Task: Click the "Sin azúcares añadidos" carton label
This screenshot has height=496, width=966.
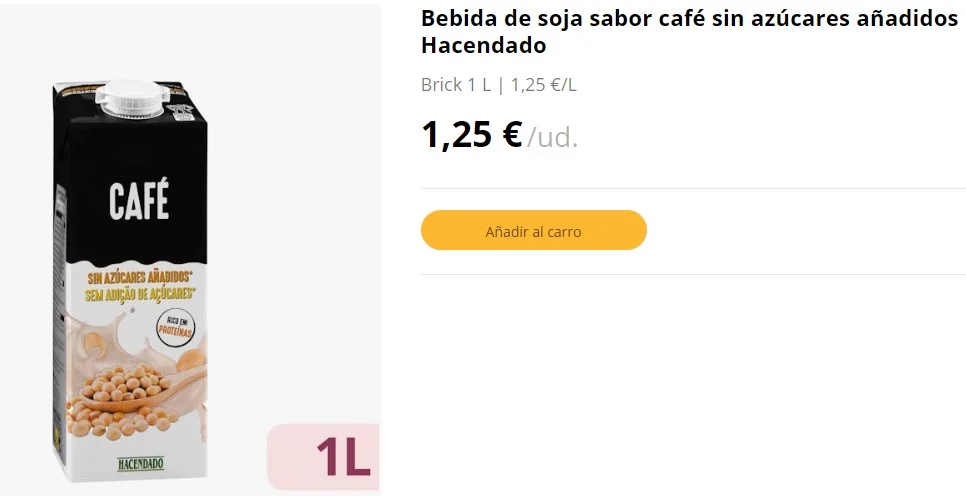Action: (139, 277)
